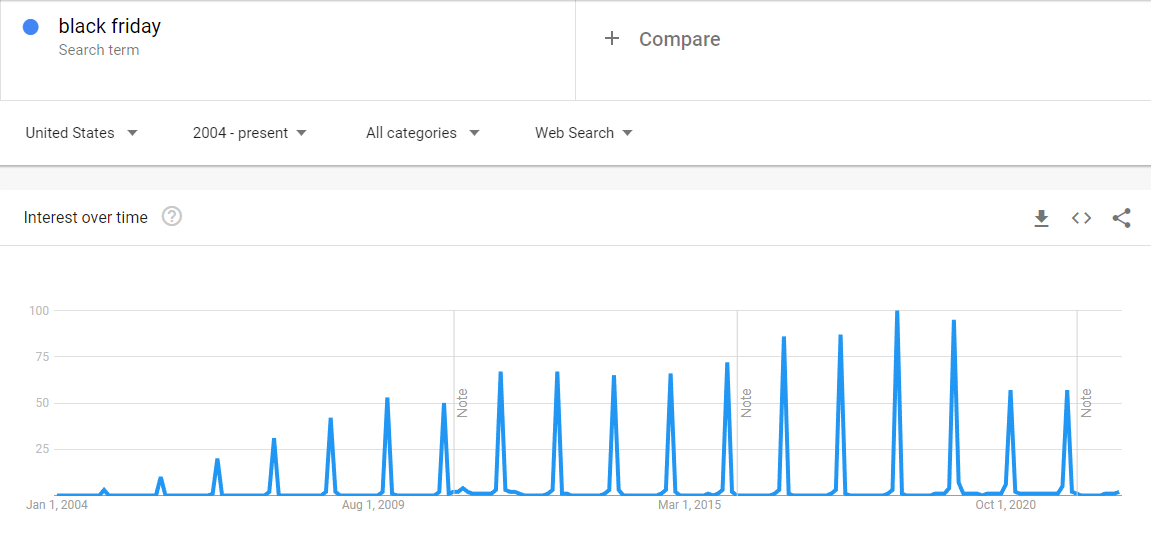This screenshot has width=1151, height=536.
Task: Add a Compare search term
Action: 679,39
